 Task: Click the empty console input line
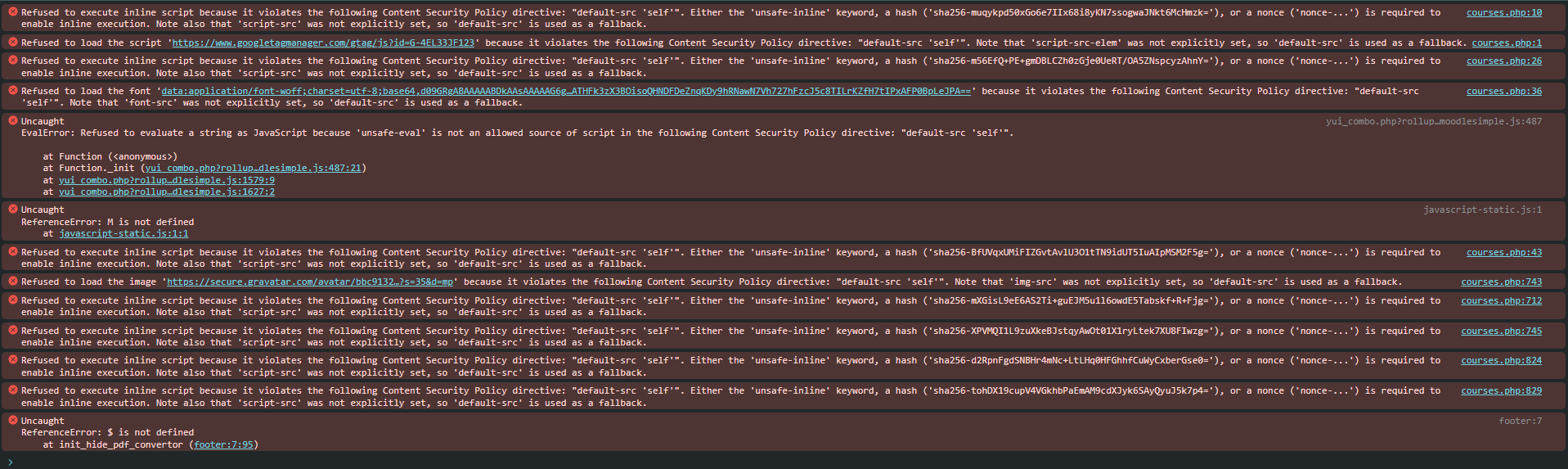coord(736,462)
